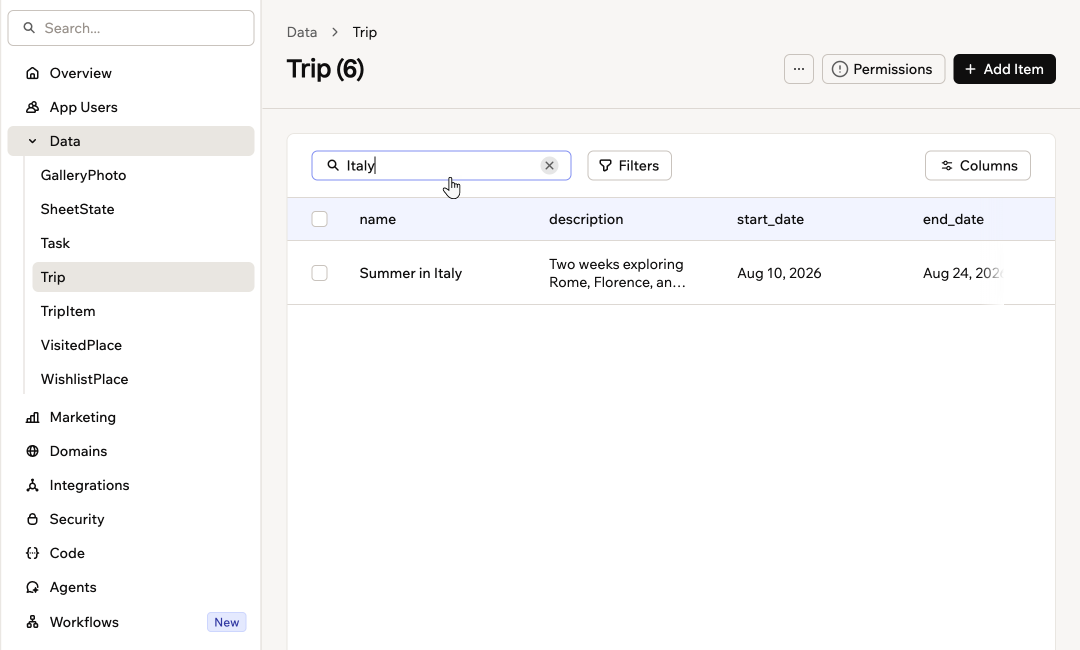The height and width of the screenshot is (650, 1080).
Task: Open the Filters panel
Action: click(630, 165)
